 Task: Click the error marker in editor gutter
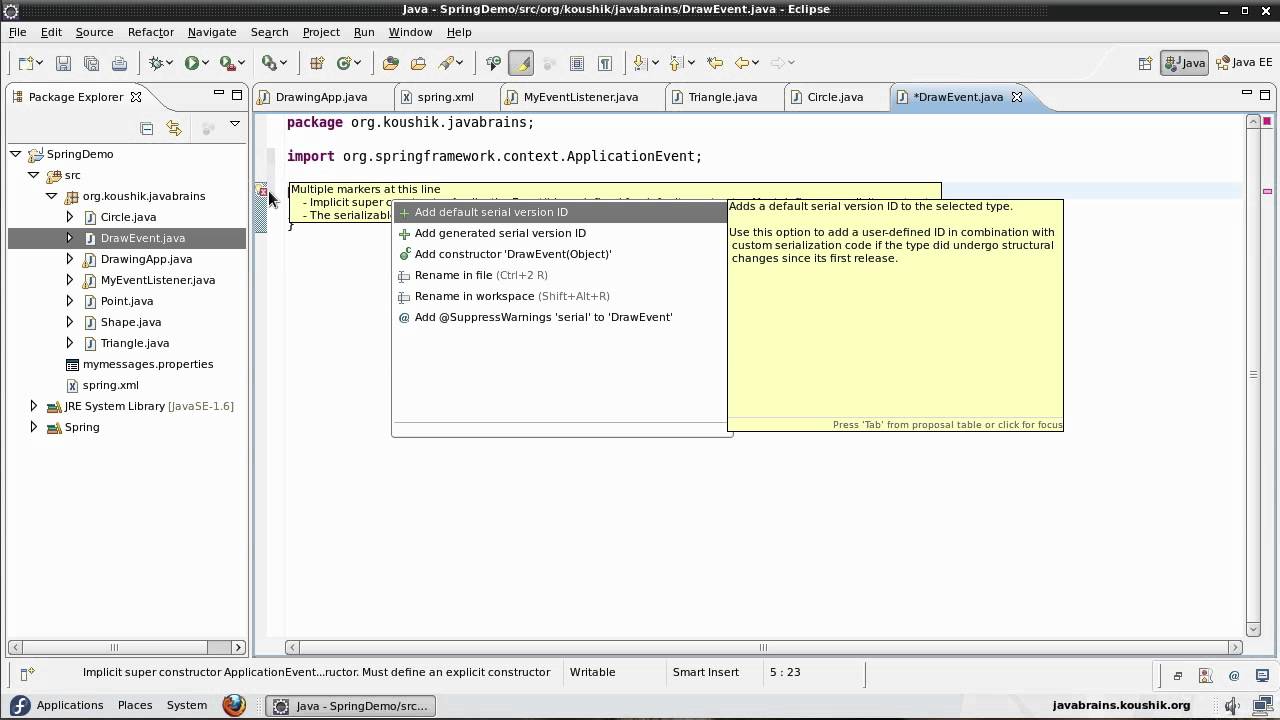point(262,190)
